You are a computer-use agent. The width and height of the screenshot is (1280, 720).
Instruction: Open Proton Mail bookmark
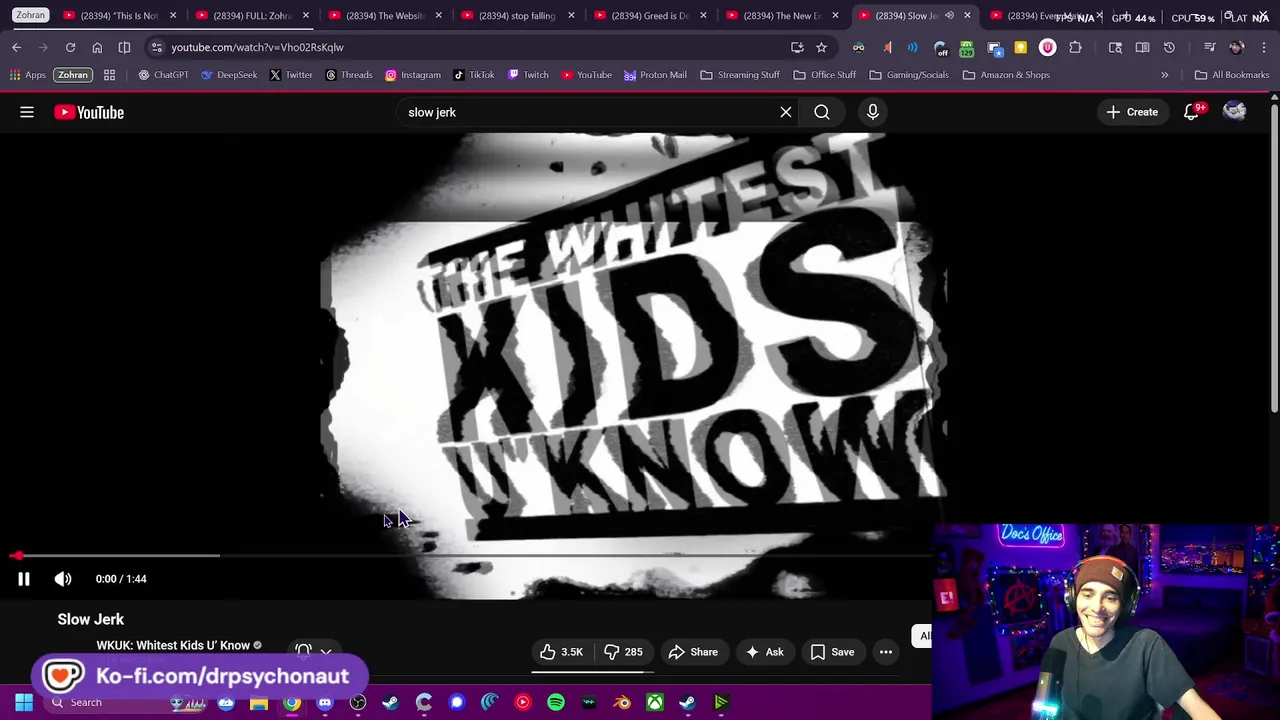pyautogui.click(x=655, y=75)
